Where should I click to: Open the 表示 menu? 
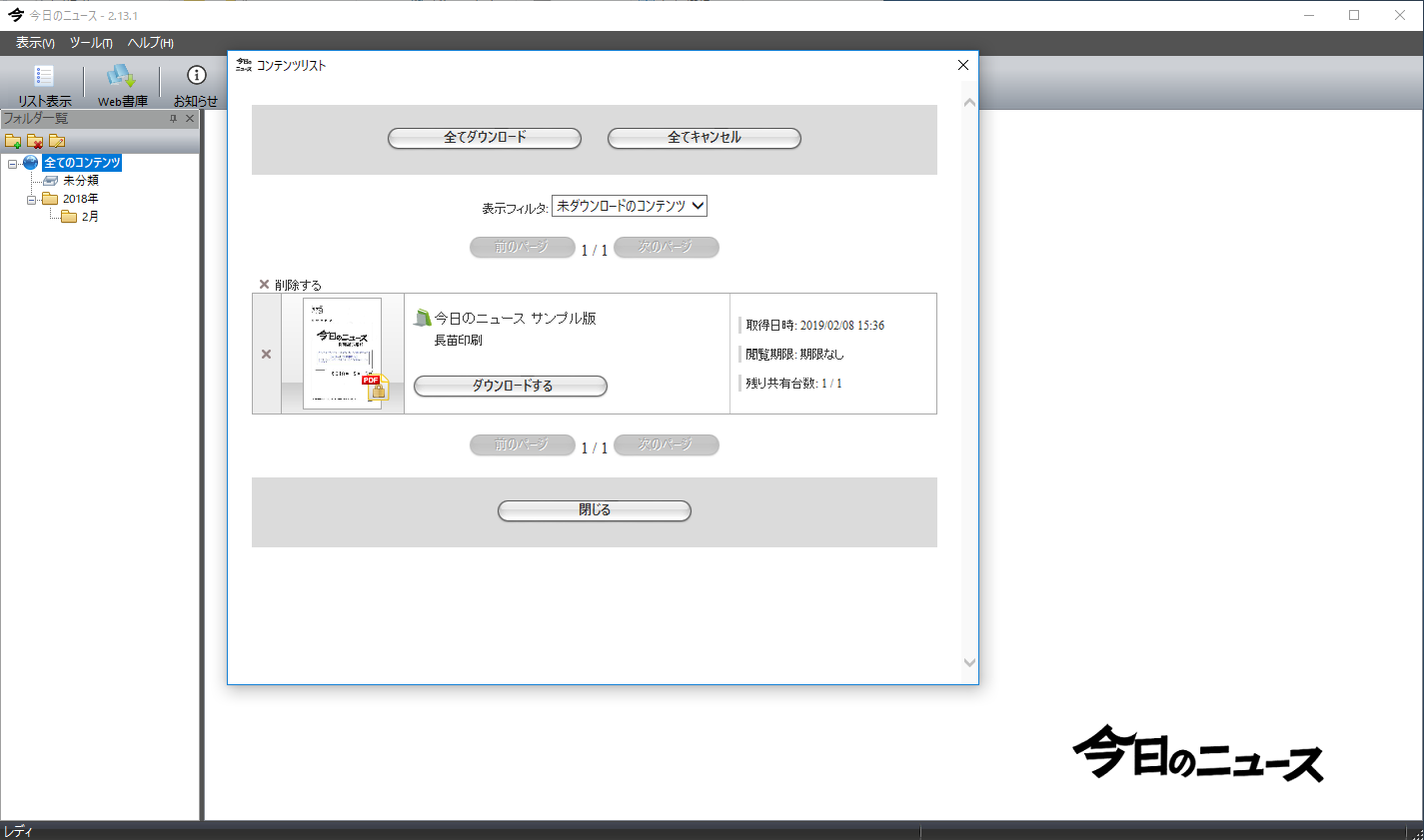(x=35, y=43)
